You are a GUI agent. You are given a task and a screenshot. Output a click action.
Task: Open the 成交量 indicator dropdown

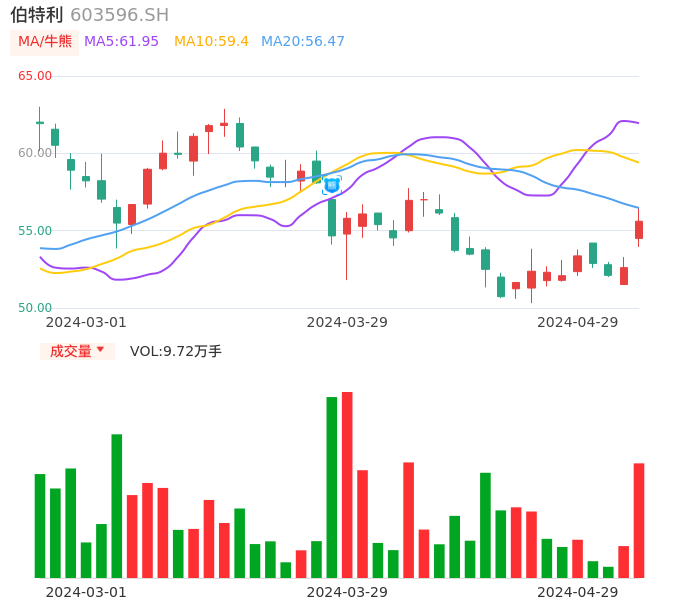[x=77, y=351]
